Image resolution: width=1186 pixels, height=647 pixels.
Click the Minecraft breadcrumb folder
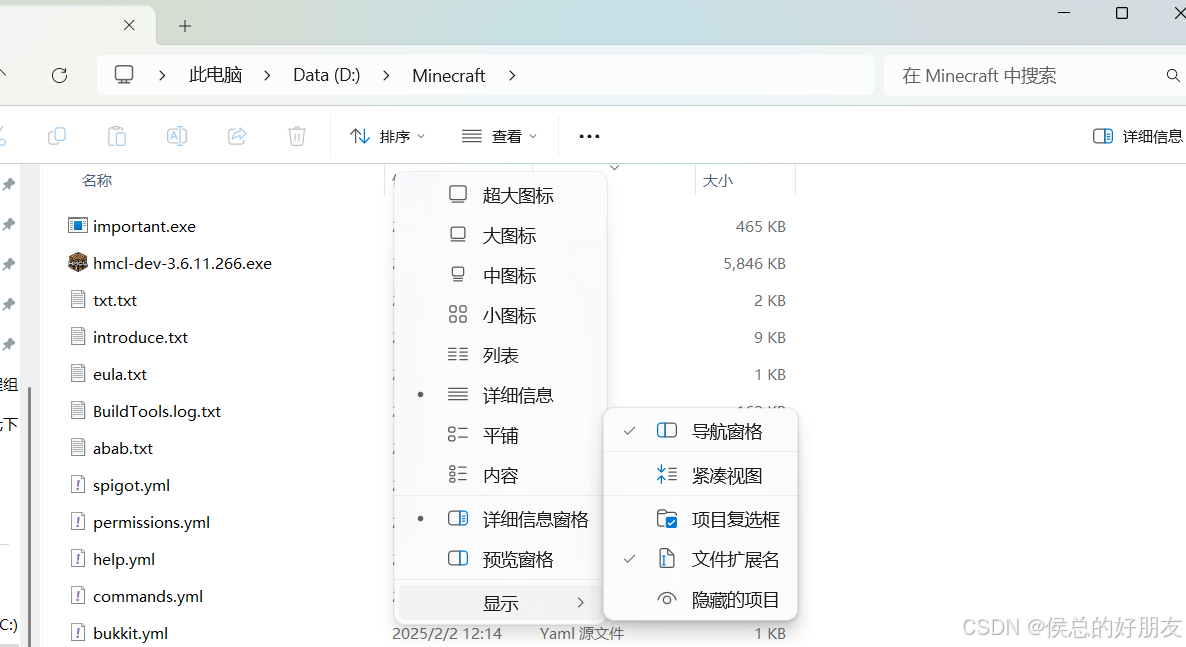click(x=449, y=76)
